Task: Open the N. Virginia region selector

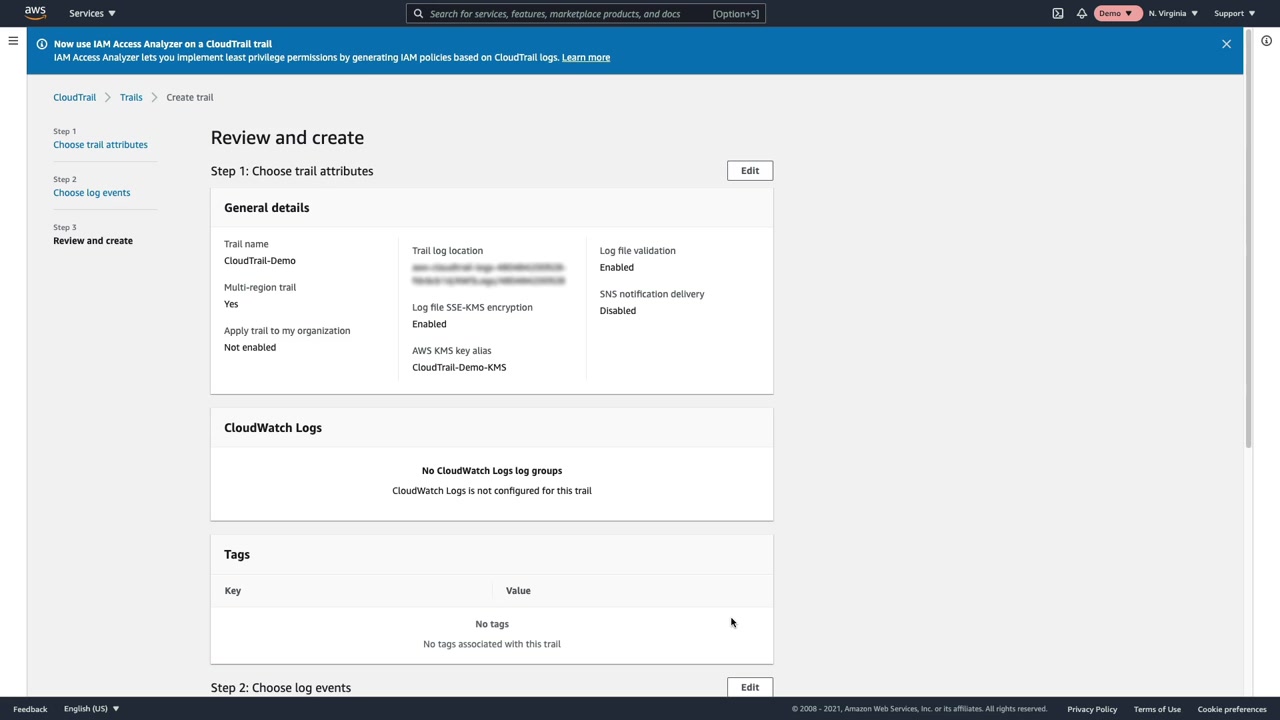Action: pyautogui.click(x=1173, y=14)
